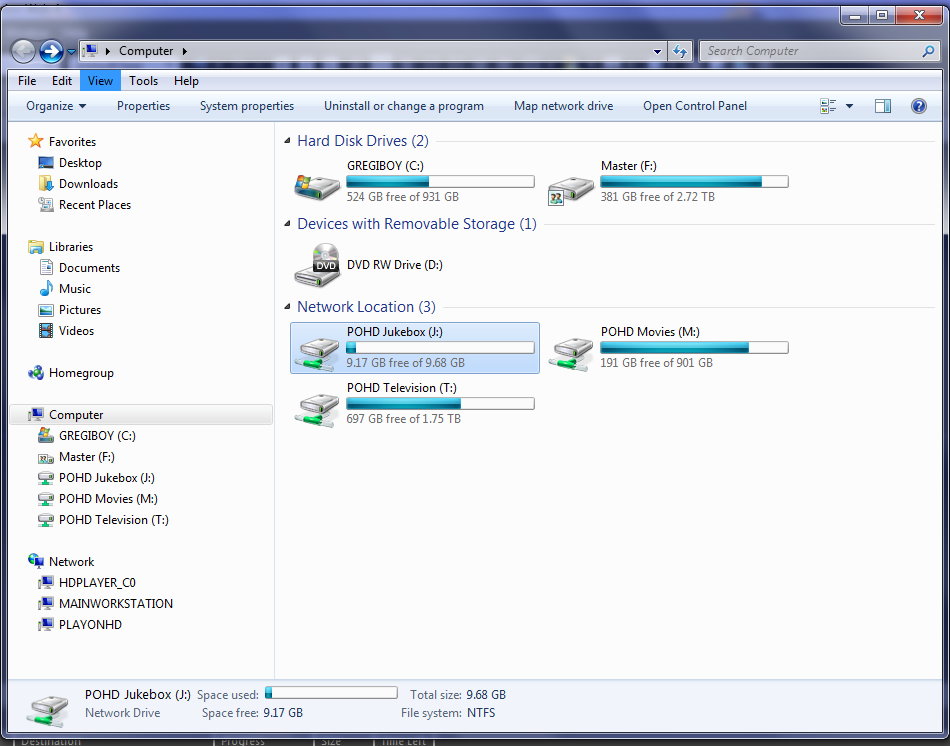Open the Organize dropdown
The width and height of the screenshot is (950, 746).
56,106
